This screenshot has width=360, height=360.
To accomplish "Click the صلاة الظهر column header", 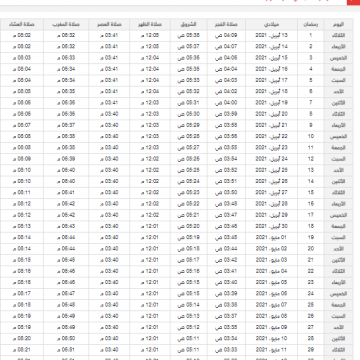I will (150, 24).
